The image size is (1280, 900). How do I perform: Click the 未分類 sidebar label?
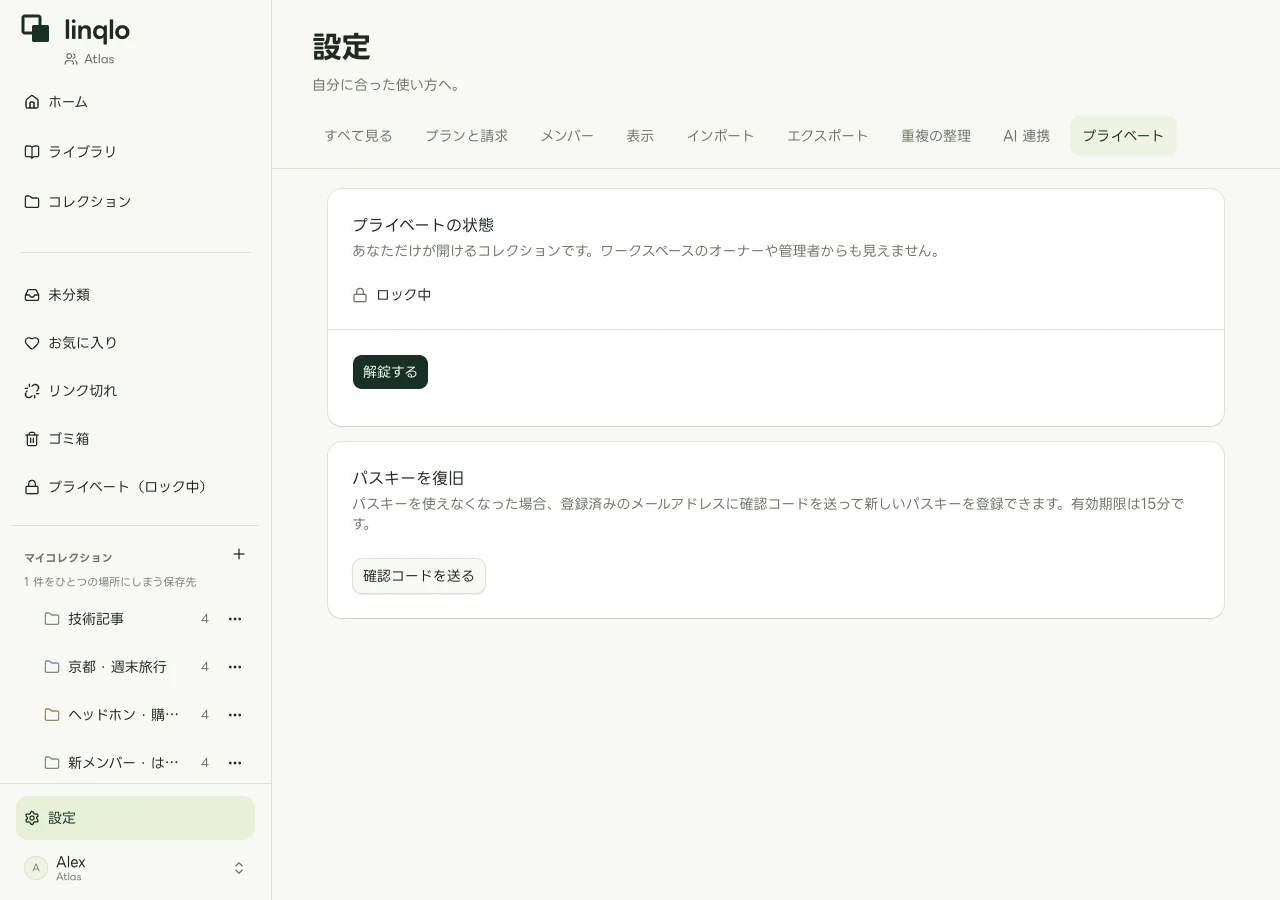(x=69, y=295)
